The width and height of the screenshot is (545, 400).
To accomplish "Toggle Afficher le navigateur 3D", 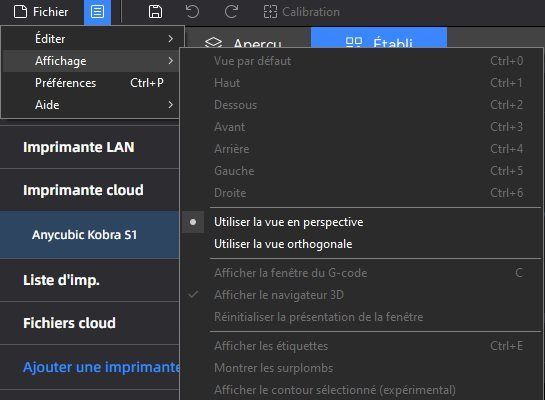I will [361, 295].
